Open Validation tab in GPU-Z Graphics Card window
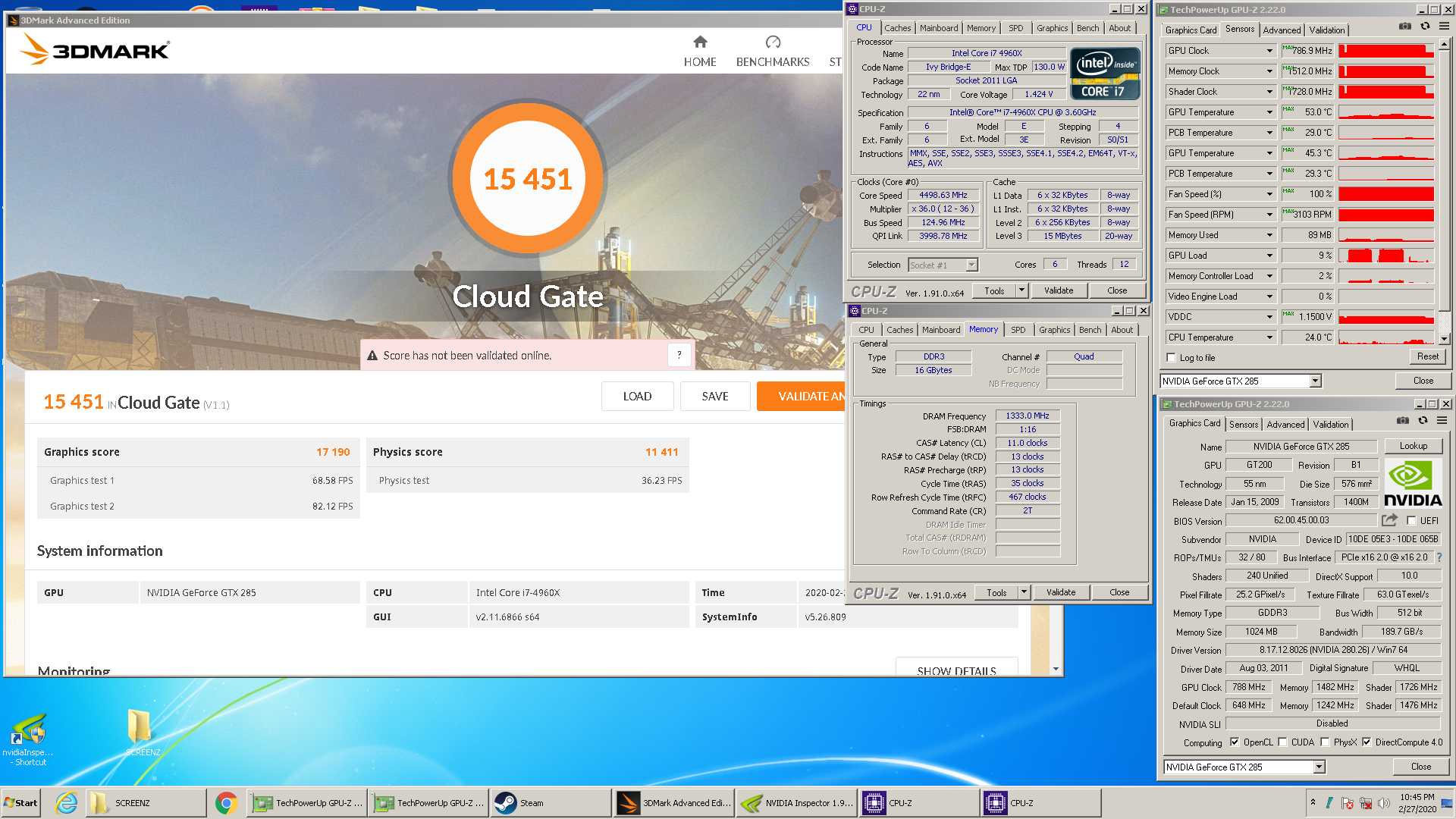This screenshot has height=819, width=1456. (x=1331, y=425)
